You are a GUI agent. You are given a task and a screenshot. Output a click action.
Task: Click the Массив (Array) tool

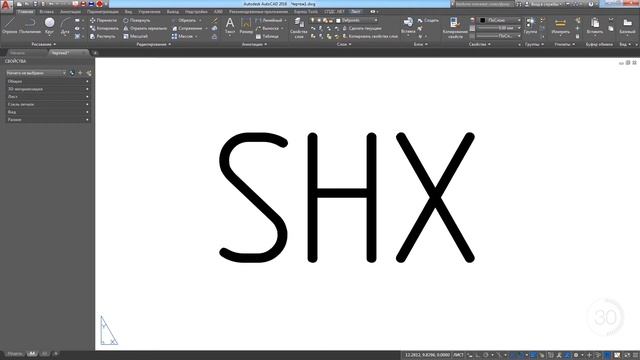(182, 36)
